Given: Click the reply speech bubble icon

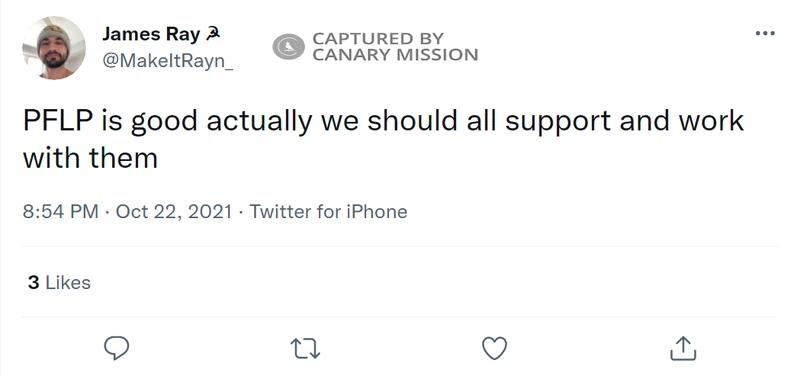Looking at the screenshot, I should [116, 348].
